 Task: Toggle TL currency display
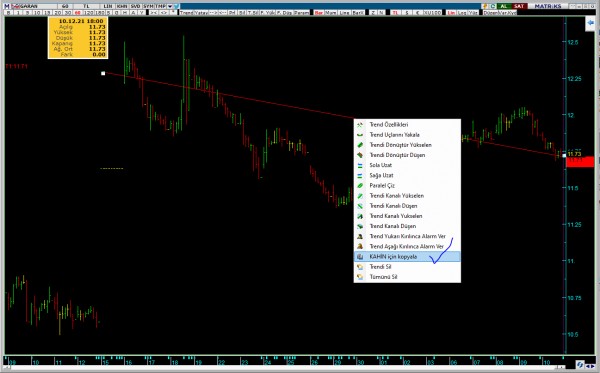point(395,13)
